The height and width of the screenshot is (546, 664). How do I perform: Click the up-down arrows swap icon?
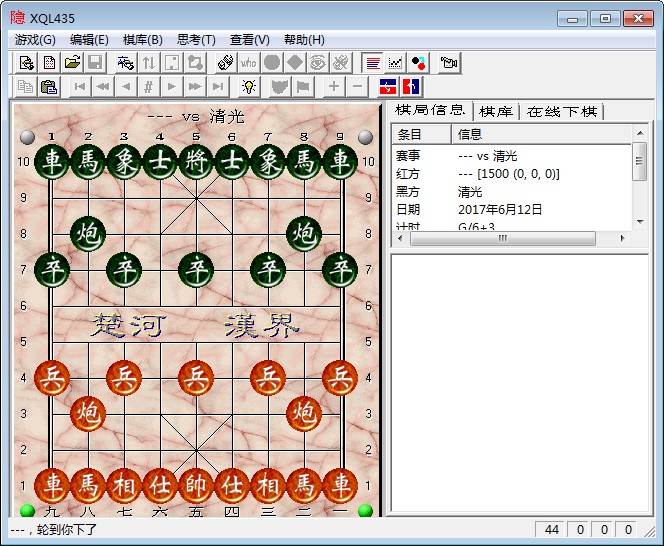point(149,63)
